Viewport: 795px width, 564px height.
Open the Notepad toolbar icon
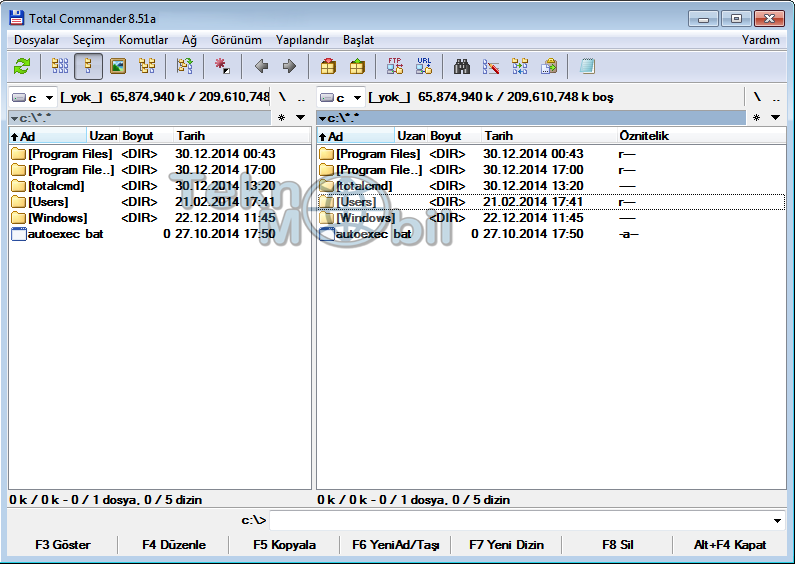tap(587, 66)
